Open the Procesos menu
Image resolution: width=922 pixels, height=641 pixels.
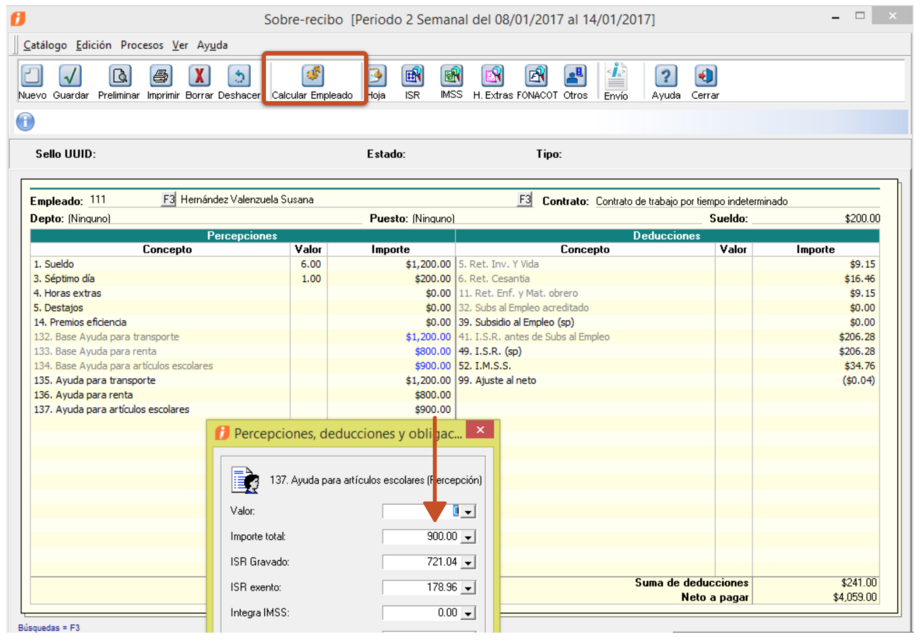click(x=142, y=45)
